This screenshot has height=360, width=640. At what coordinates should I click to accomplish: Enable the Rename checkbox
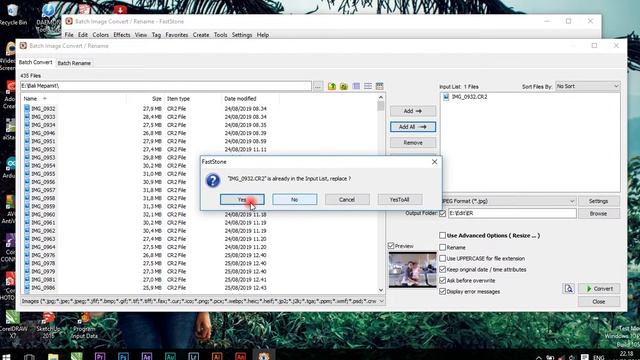click(x=442, y=247)
